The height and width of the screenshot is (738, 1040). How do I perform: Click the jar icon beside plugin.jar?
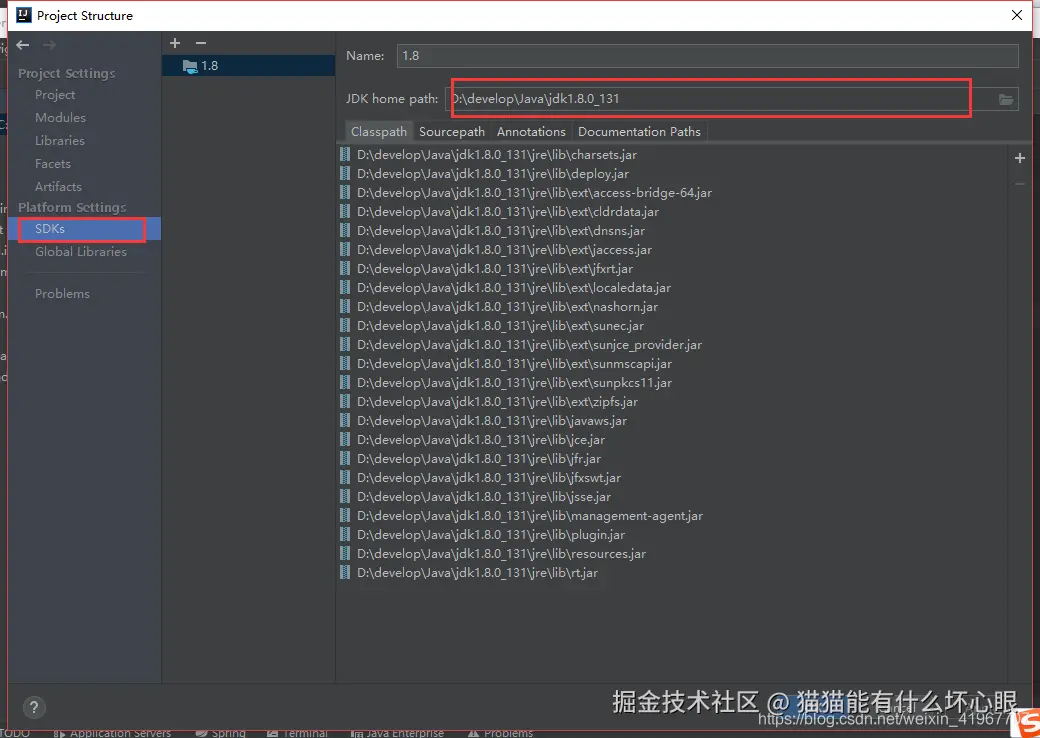point(345,535)
